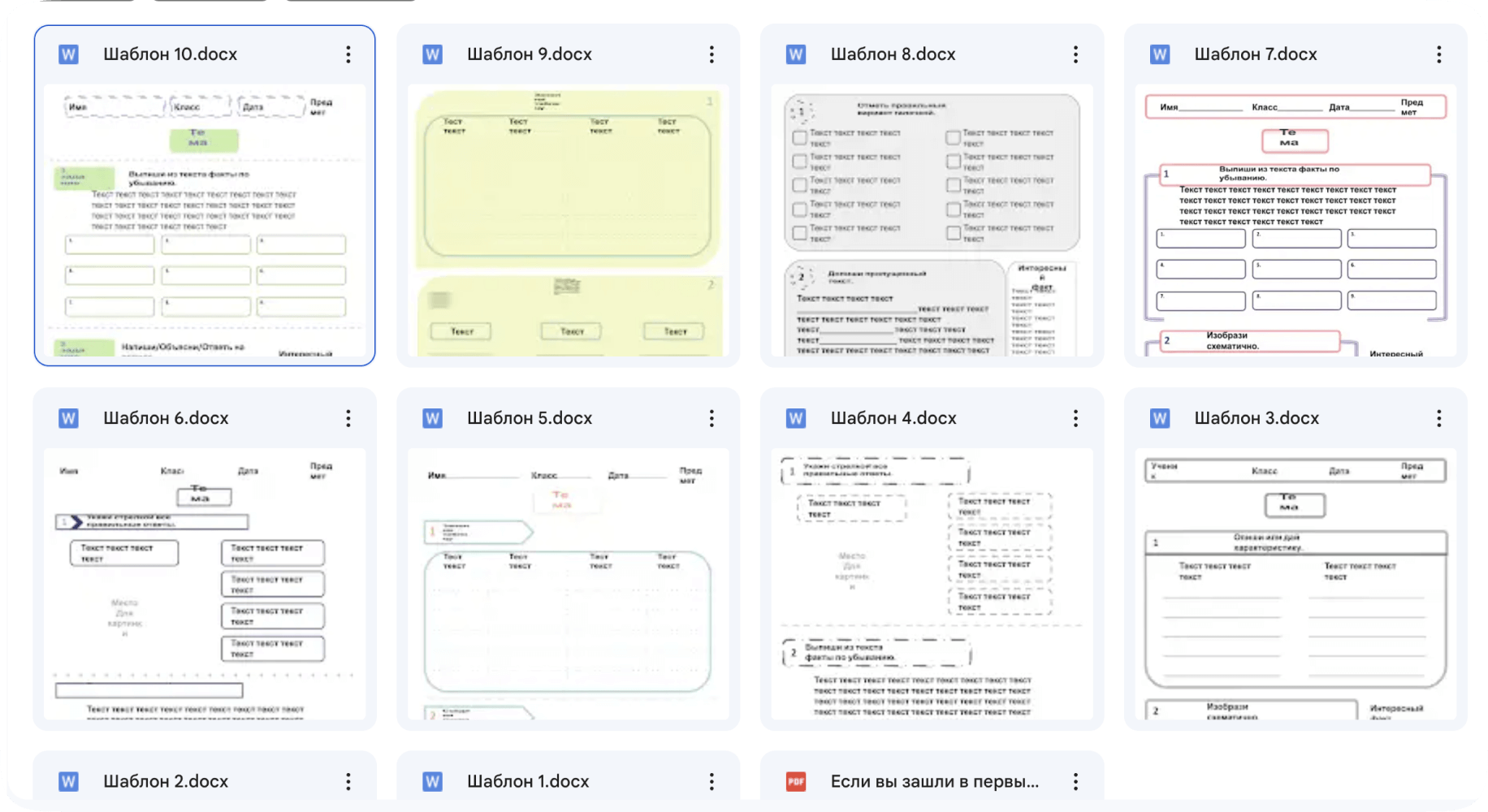Click Word icon of Шаблон 10.docx
The height and width of the screenshot is (812, 1488).
click(x=69, y=54)
